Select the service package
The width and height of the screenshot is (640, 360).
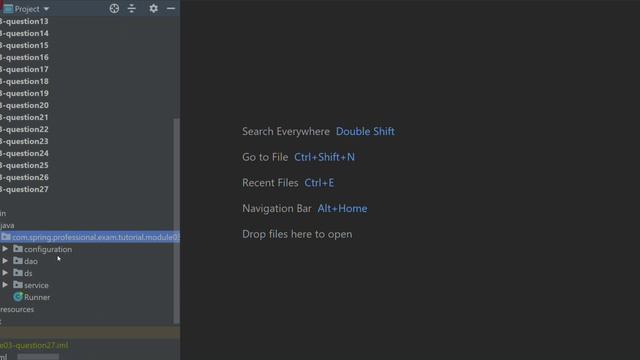[x=36, y=285]
